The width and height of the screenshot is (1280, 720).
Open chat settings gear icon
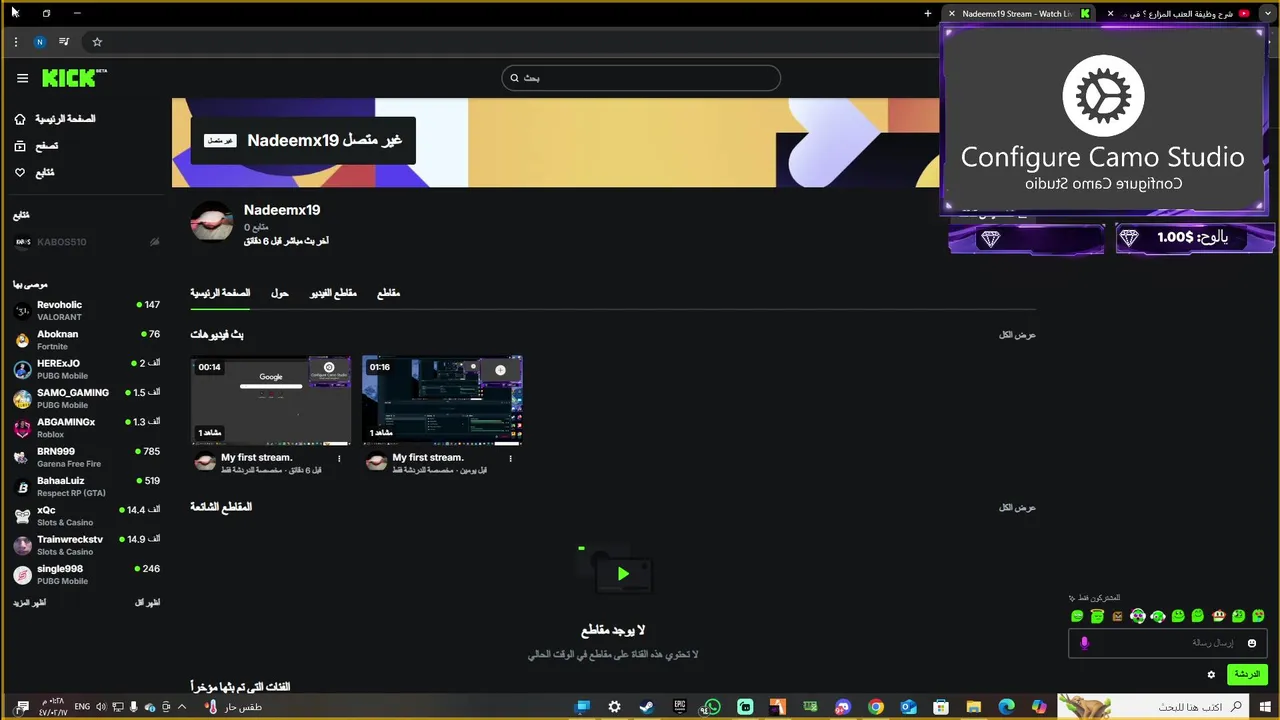[x=1211, y=675]
